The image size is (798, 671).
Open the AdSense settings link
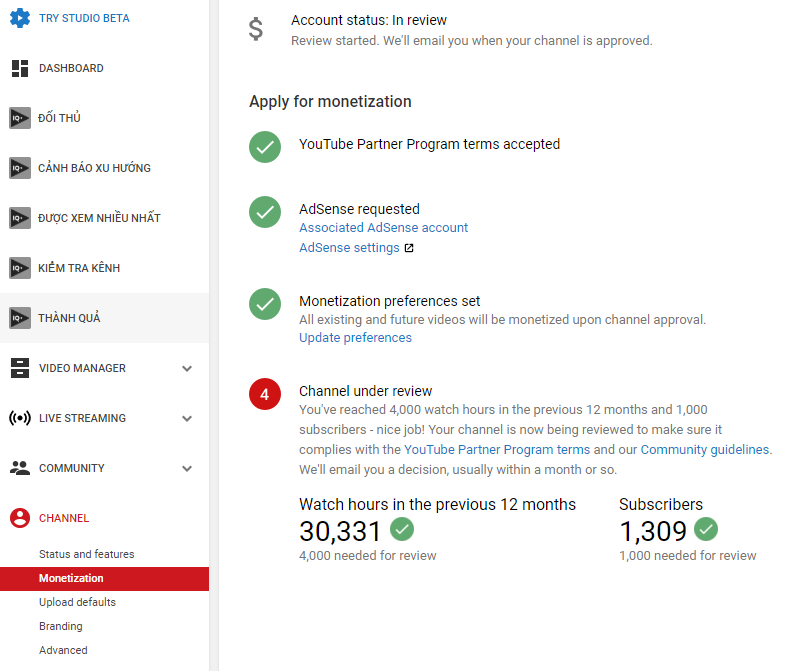tap(349, 248)
